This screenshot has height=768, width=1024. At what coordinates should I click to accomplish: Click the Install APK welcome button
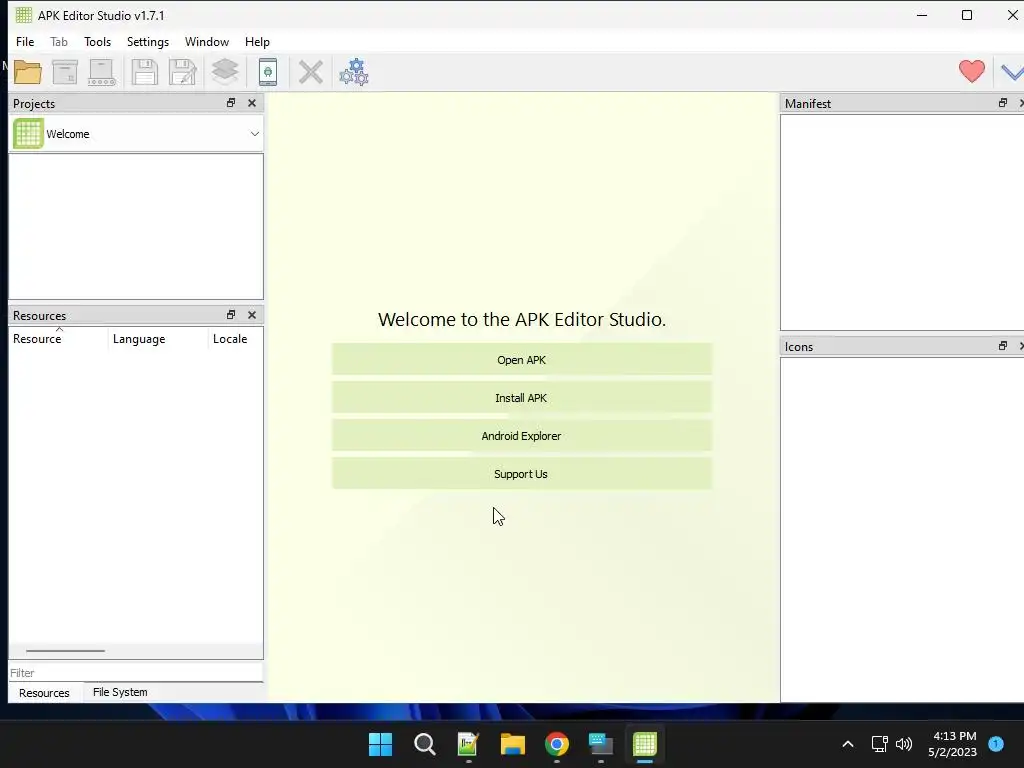tap(522, 398)
